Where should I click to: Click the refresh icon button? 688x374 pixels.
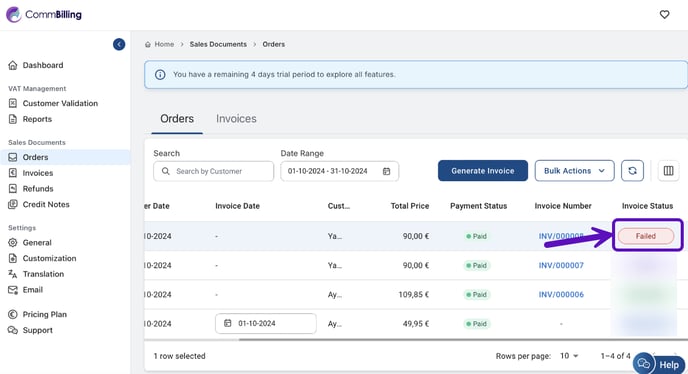click(632, 171)
